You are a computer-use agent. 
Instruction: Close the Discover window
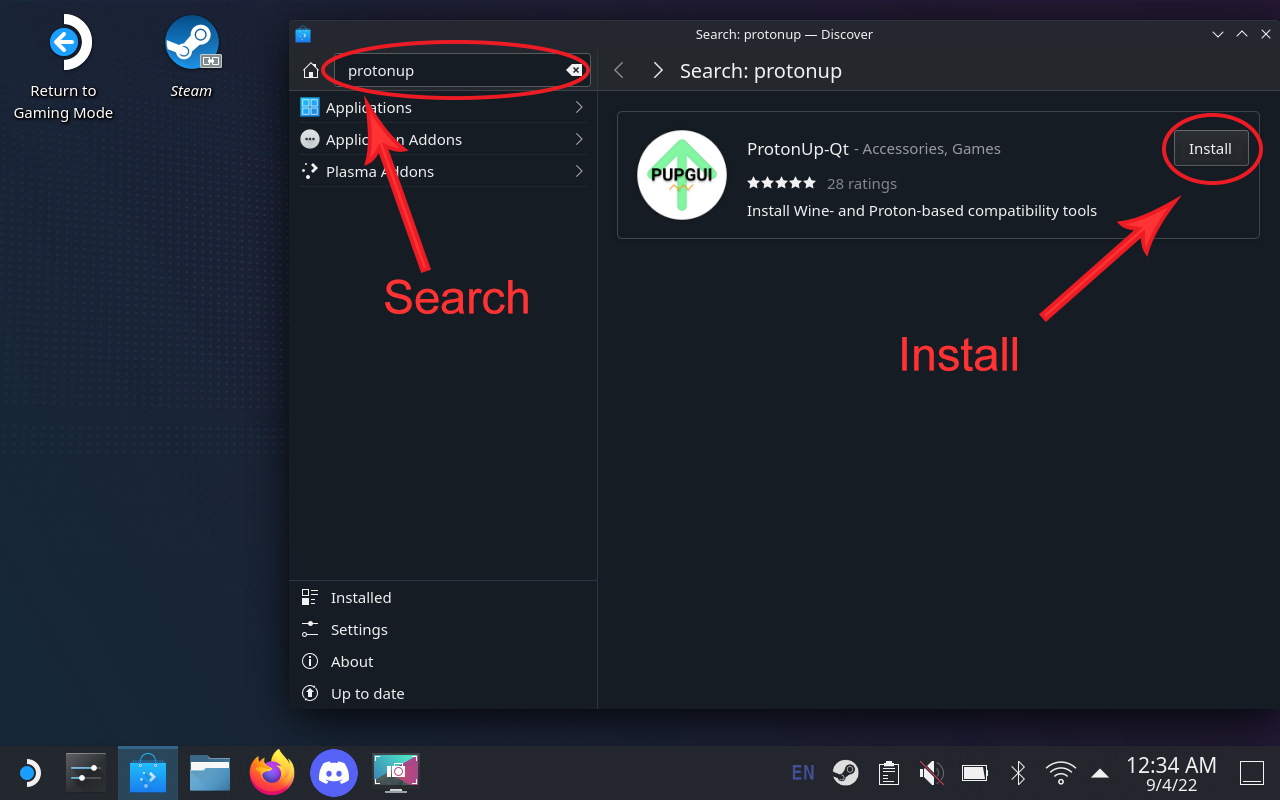click(x=1265, y=34)
